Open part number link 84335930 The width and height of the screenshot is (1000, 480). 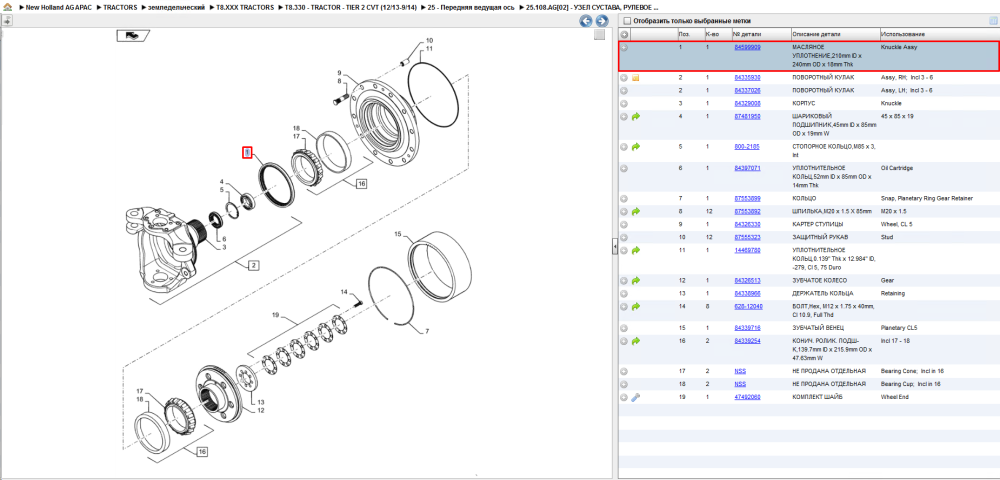pos(747,78)
